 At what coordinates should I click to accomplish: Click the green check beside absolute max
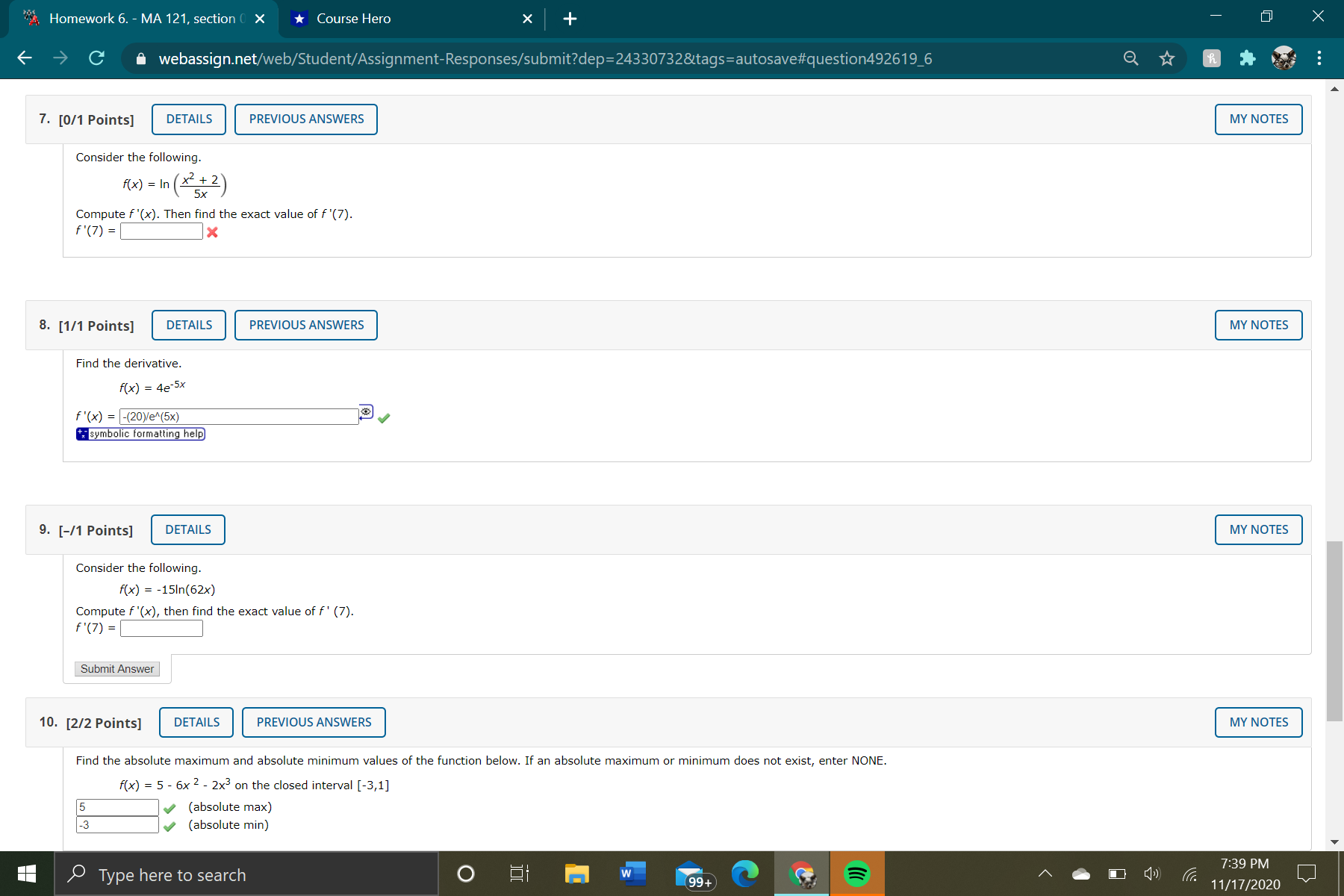click(x=170, y=809)
